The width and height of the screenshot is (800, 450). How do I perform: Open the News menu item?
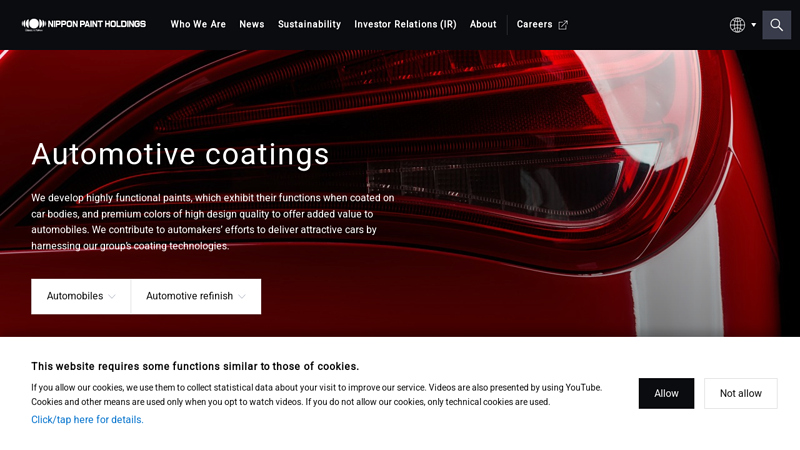coord(252,24)
